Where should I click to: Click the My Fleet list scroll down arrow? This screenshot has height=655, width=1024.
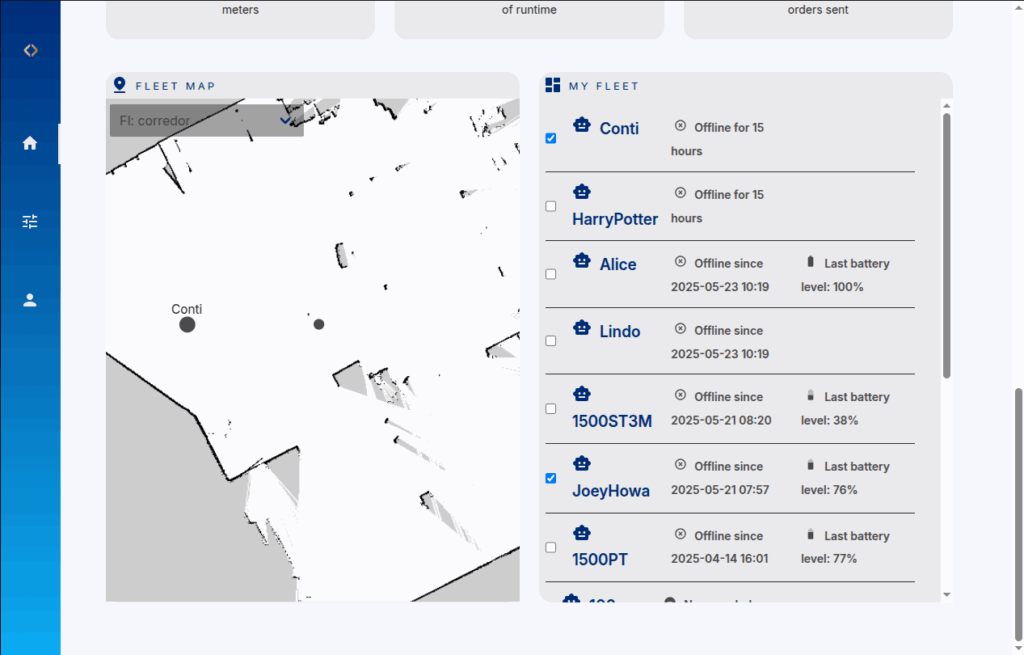point(947,595)
